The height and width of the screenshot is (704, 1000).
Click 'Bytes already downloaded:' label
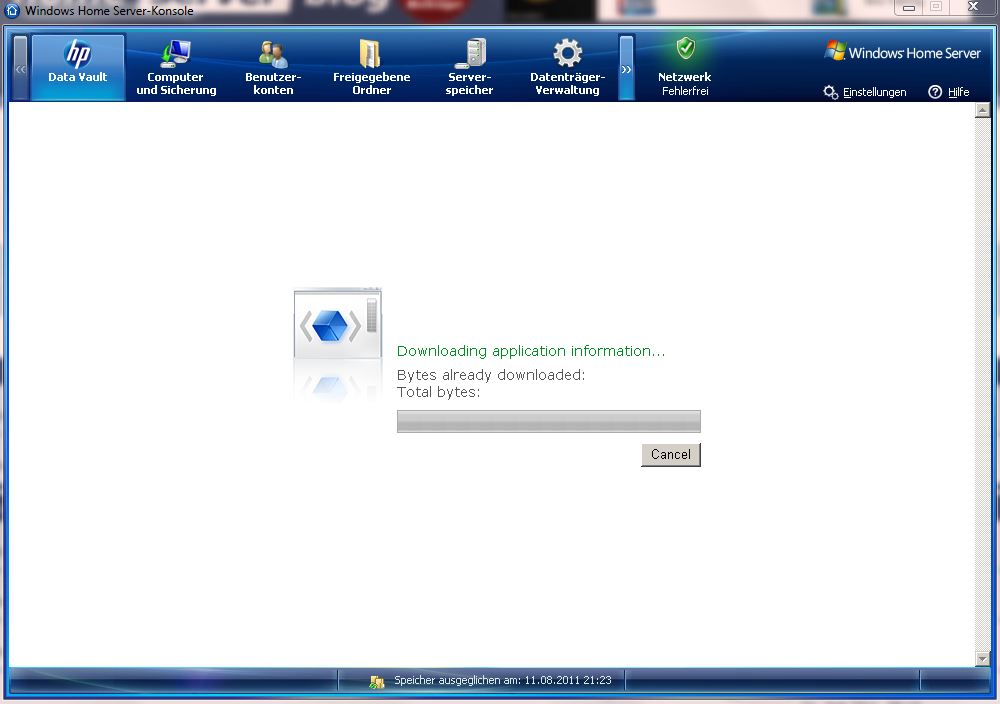pyautogui.click(x=490, y=375)
